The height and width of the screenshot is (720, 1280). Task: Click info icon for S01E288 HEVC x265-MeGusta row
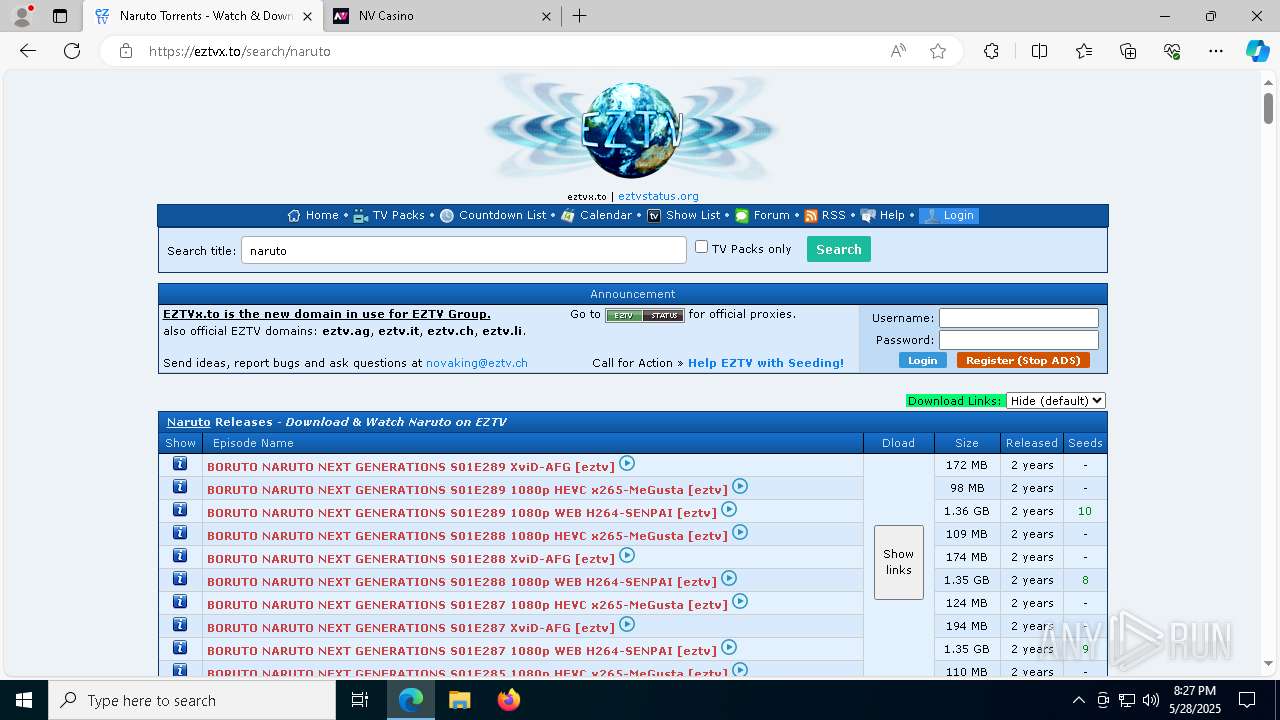(x=180, y=533)
